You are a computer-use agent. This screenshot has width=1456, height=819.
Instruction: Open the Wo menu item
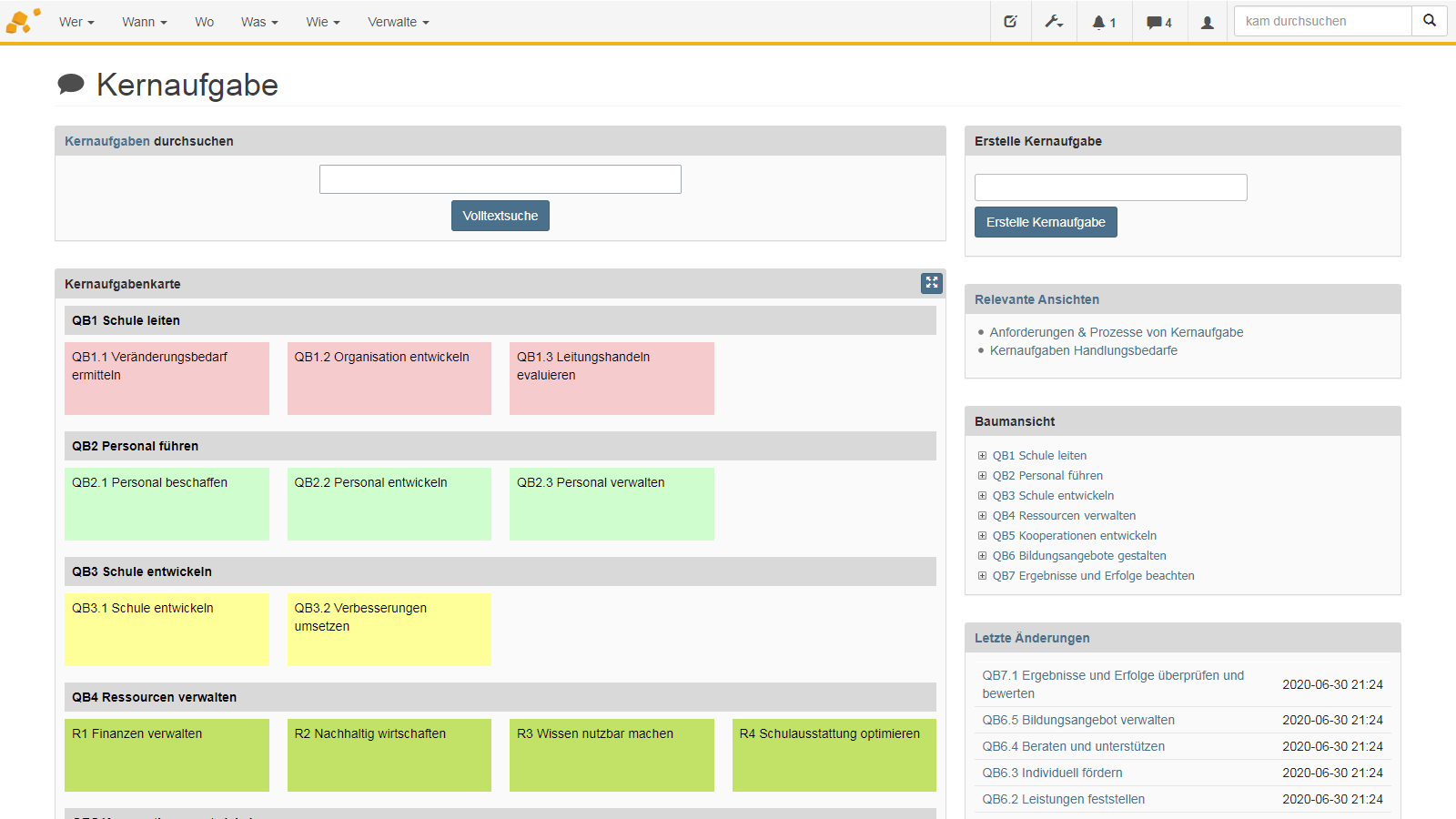204,22
